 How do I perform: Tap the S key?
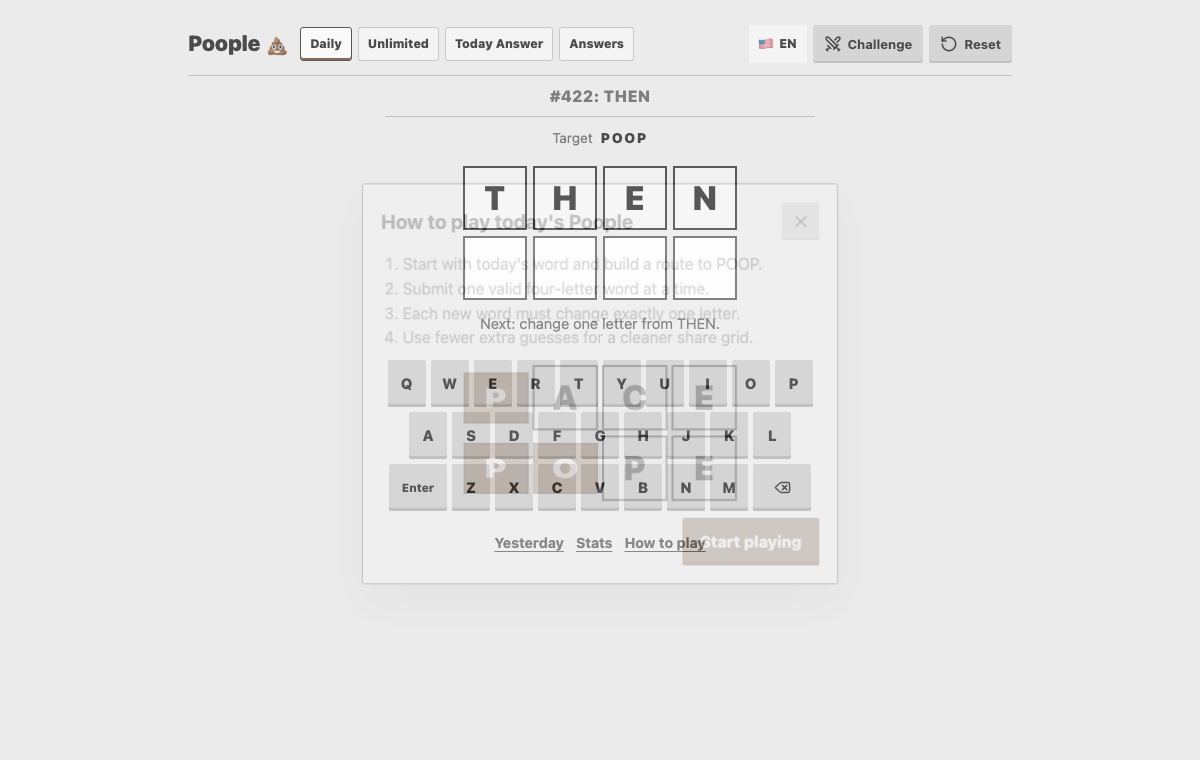(471, 435)
